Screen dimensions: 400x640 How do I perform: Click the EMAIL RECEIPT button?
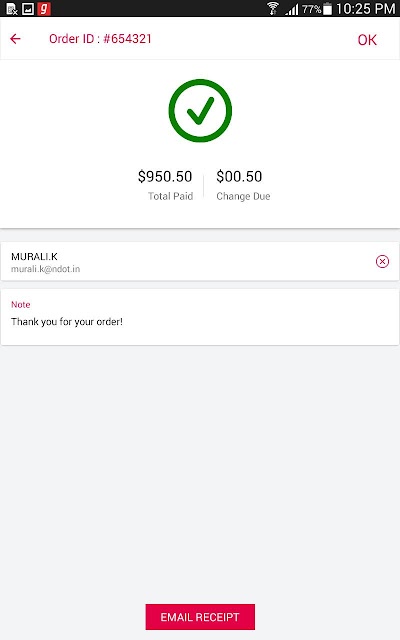[200, 617]
